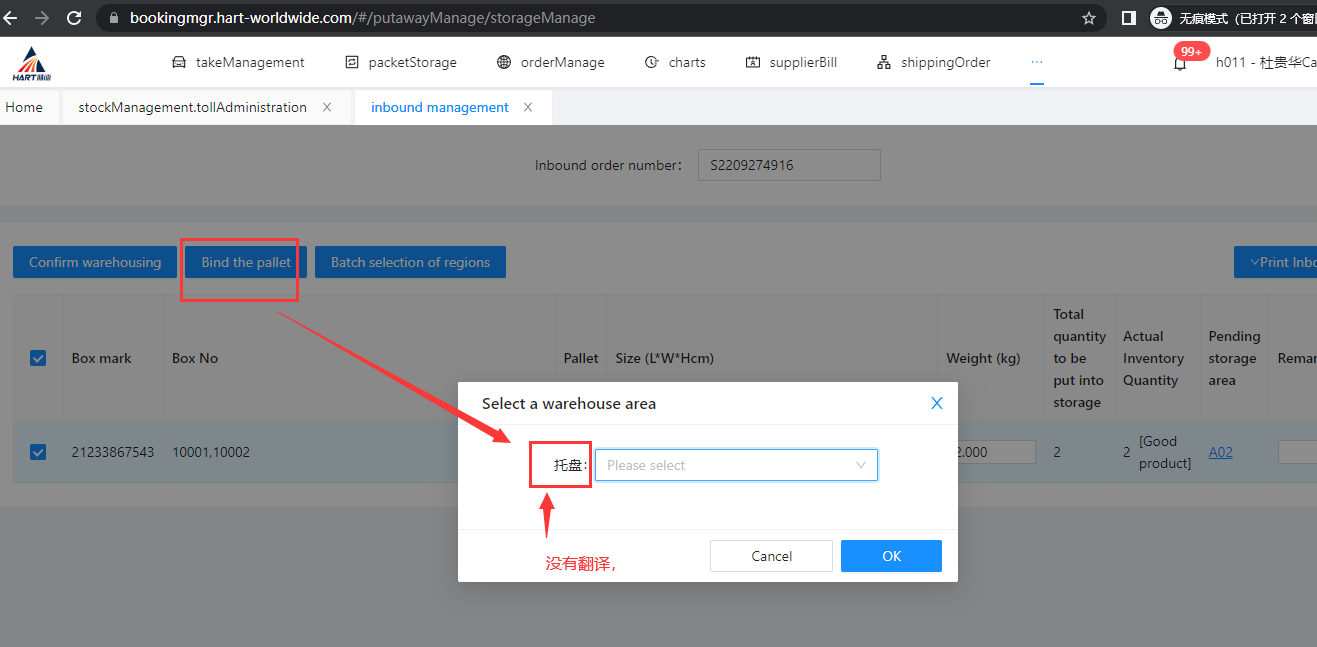The image size is (1317, 647).
Task: Click the Inbound order number field
Action: coord(788,165)
